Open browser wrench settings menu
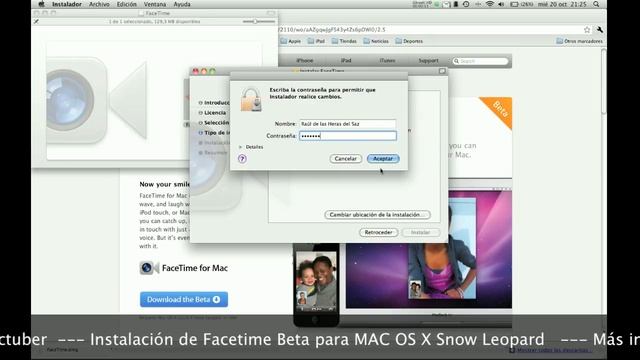The image size is (640, 360). 600,29
